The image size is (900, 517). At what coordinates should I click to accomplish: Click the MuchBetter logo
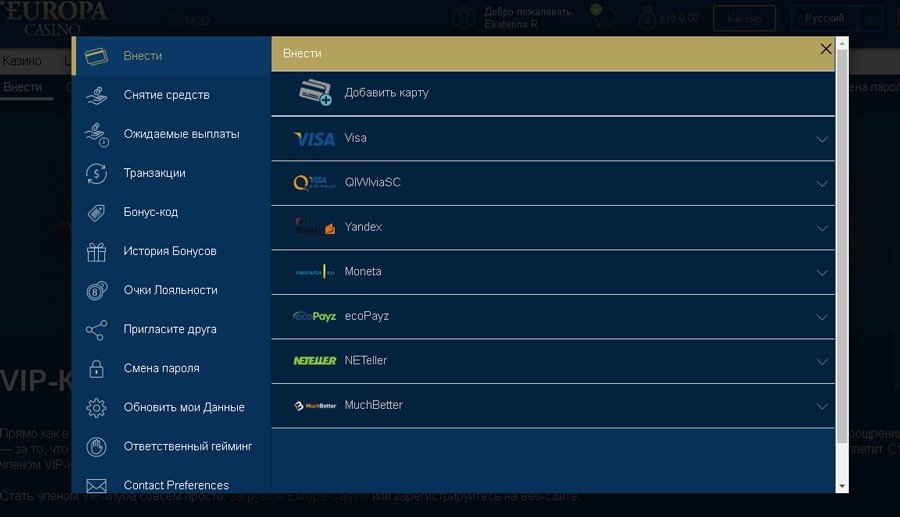[x=315, y=406]
